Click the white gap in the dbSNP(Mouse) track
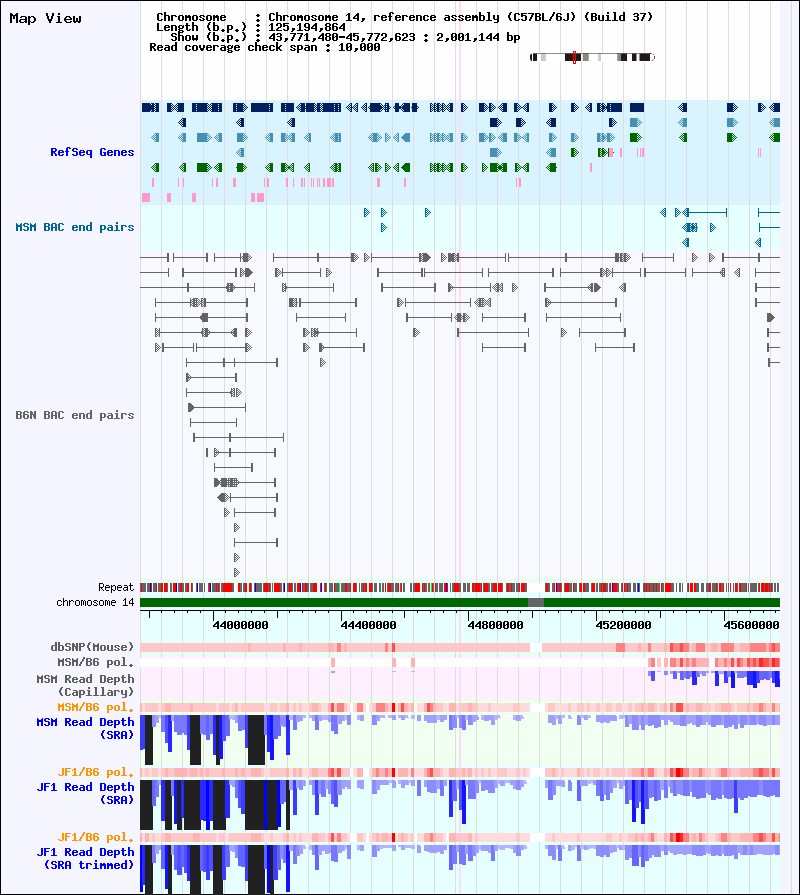The height and width of the screenshot is (895, 800). (x=536, y=647)
